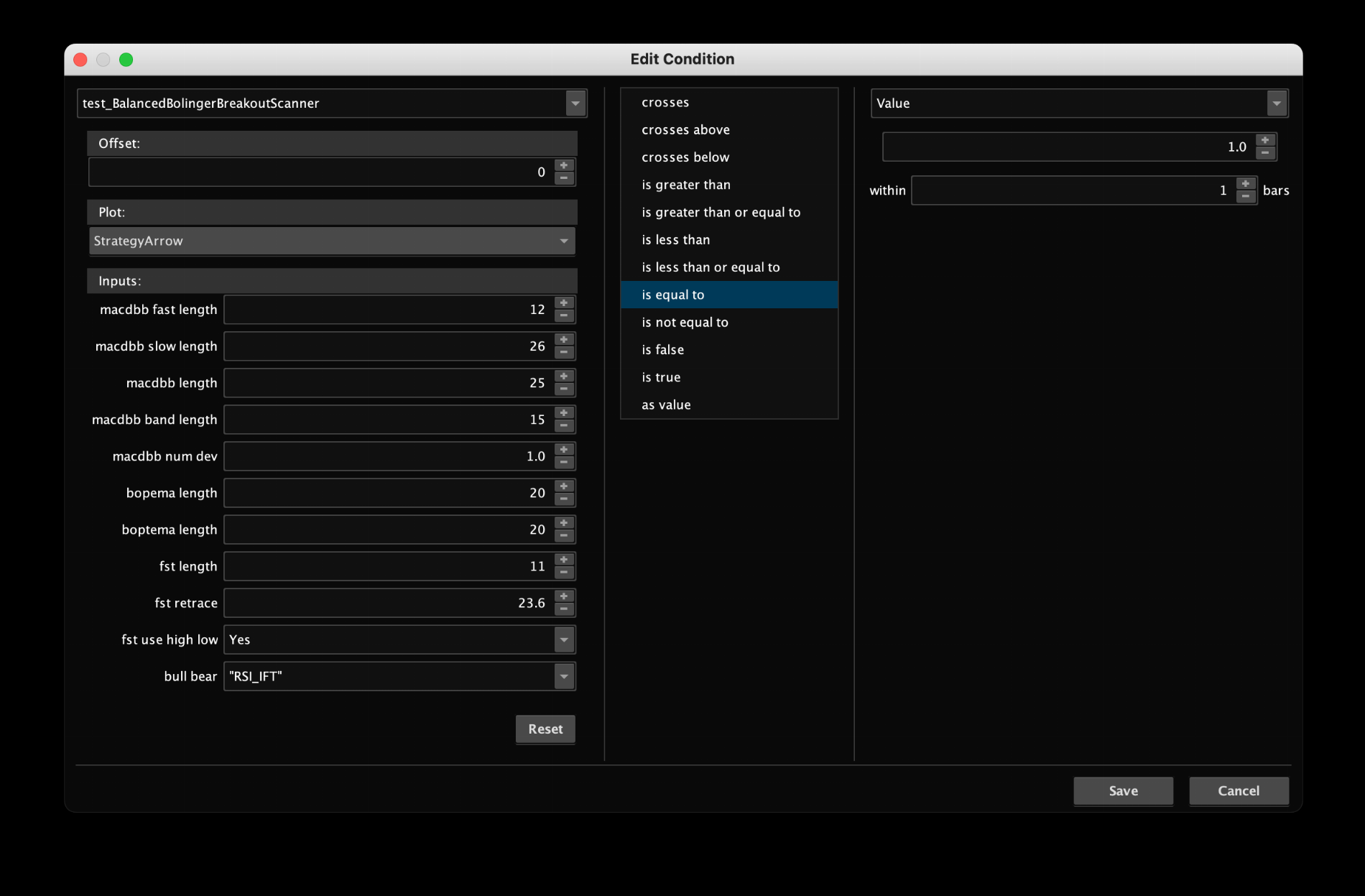Select the is false condition

click(729, 350)
